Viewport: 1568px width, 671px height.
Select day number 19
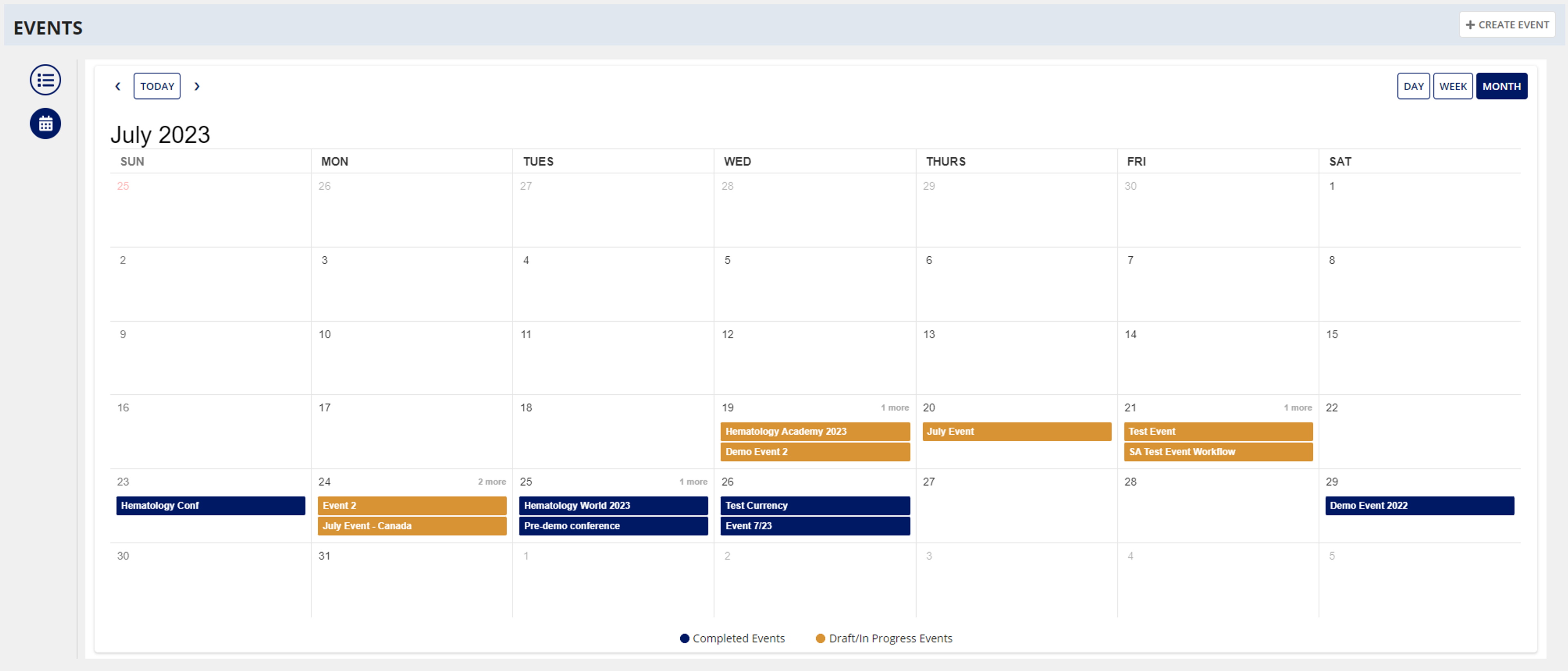(727, 408)
